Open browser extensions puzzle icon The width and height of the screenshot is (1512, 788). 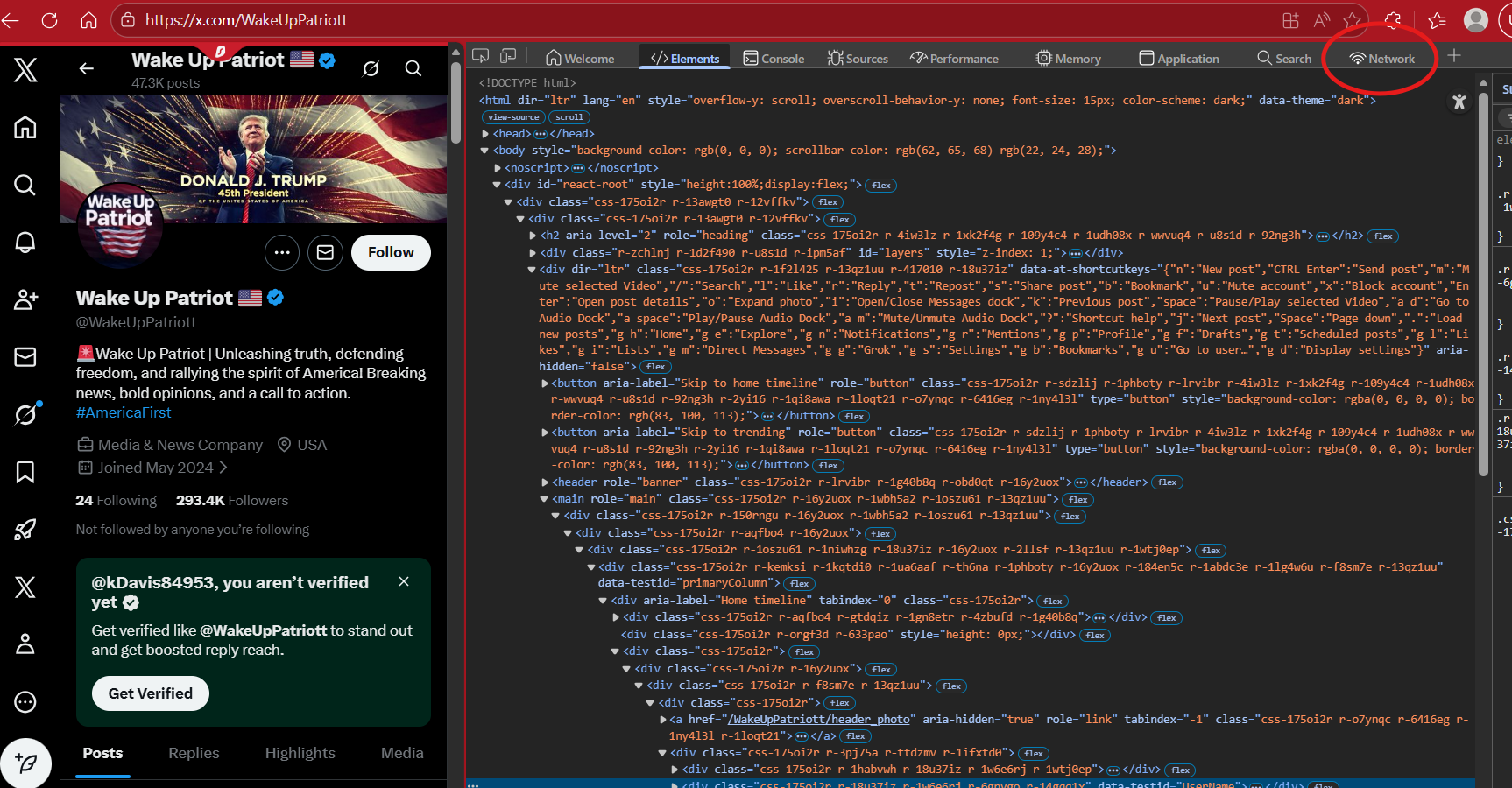pos(1393,19)
